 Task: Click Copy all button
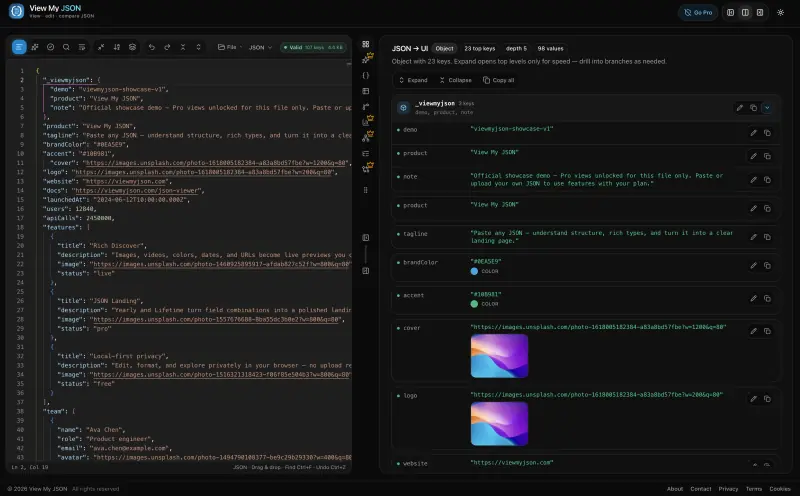pos(498,80)
